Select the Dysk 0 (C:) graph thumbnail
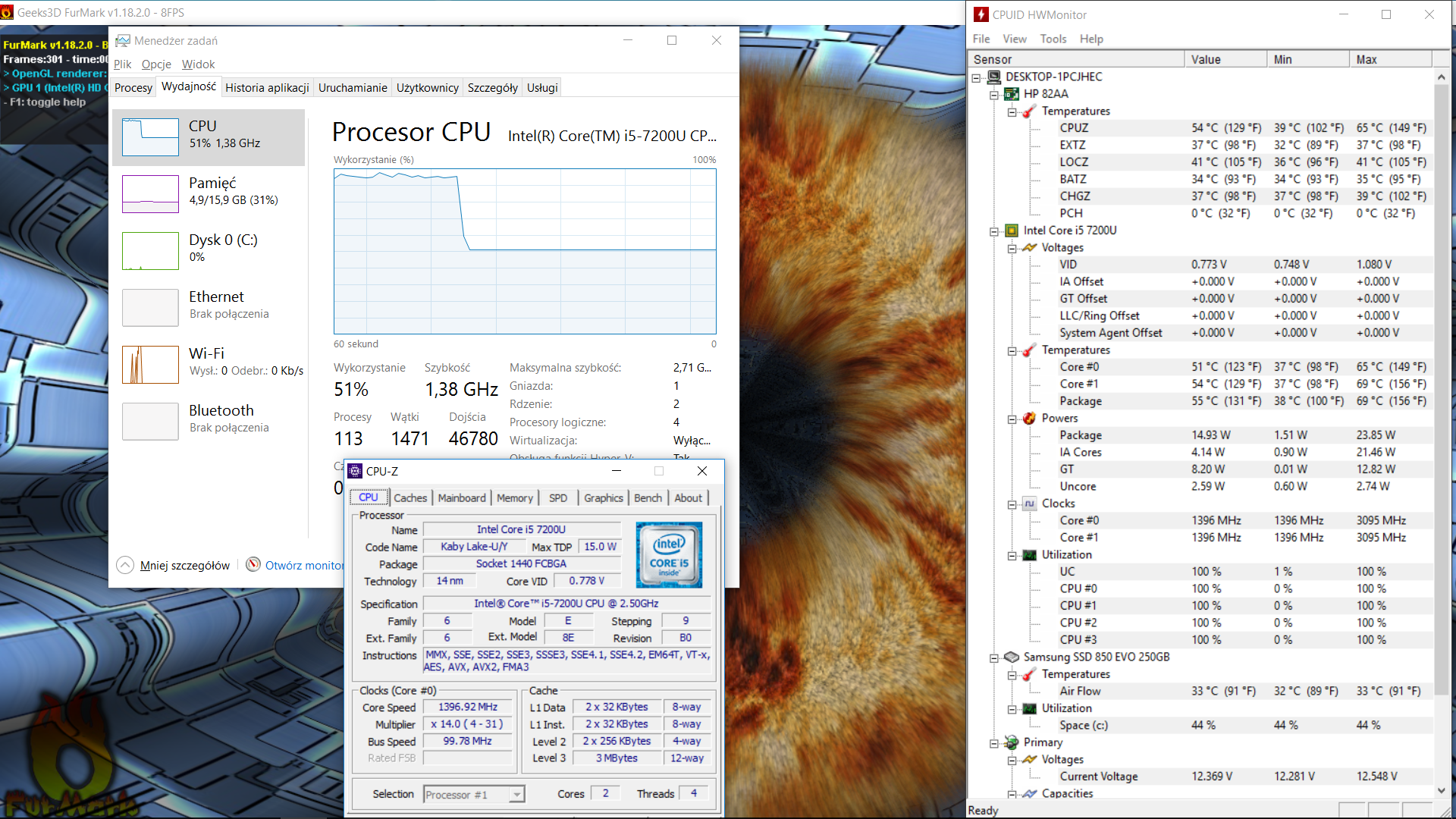This screenshot has height=819, width=1456. 150,251
